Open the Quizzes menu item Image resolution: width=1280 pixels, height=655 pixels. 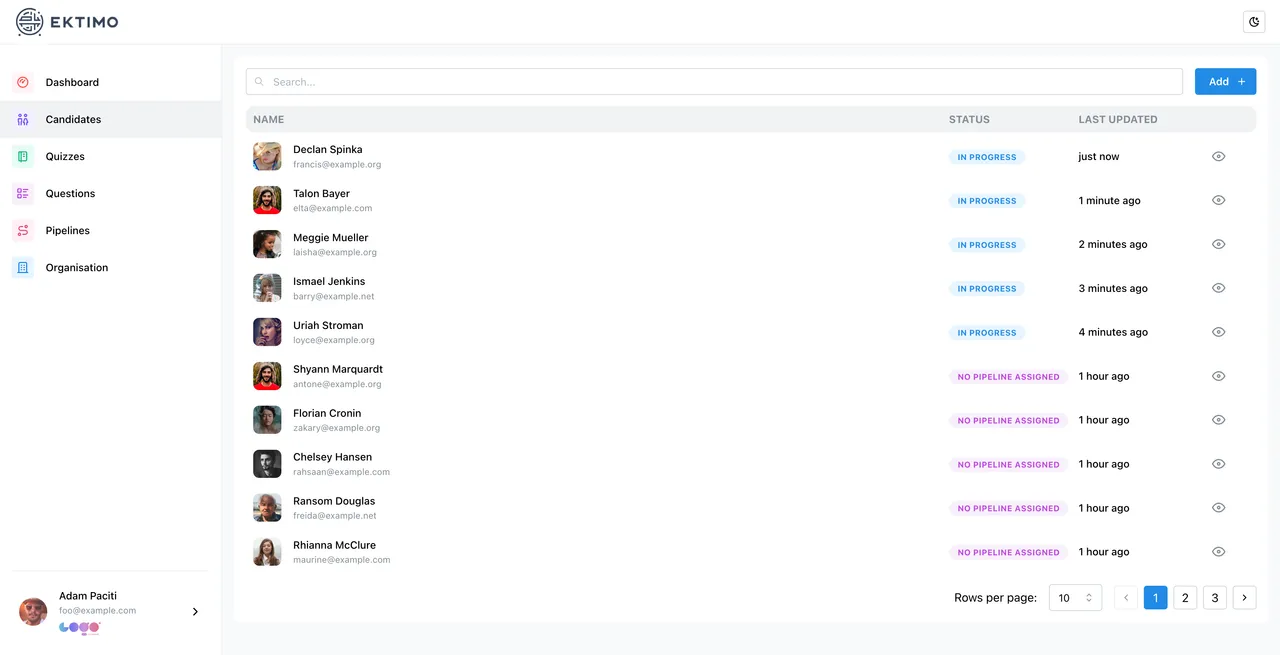click(65, 156)
